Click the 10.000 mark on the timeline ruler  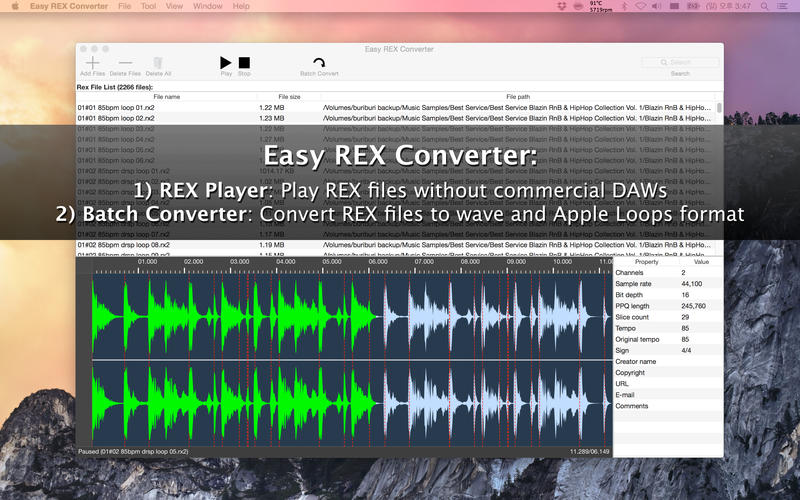click(x=563, y=261)
